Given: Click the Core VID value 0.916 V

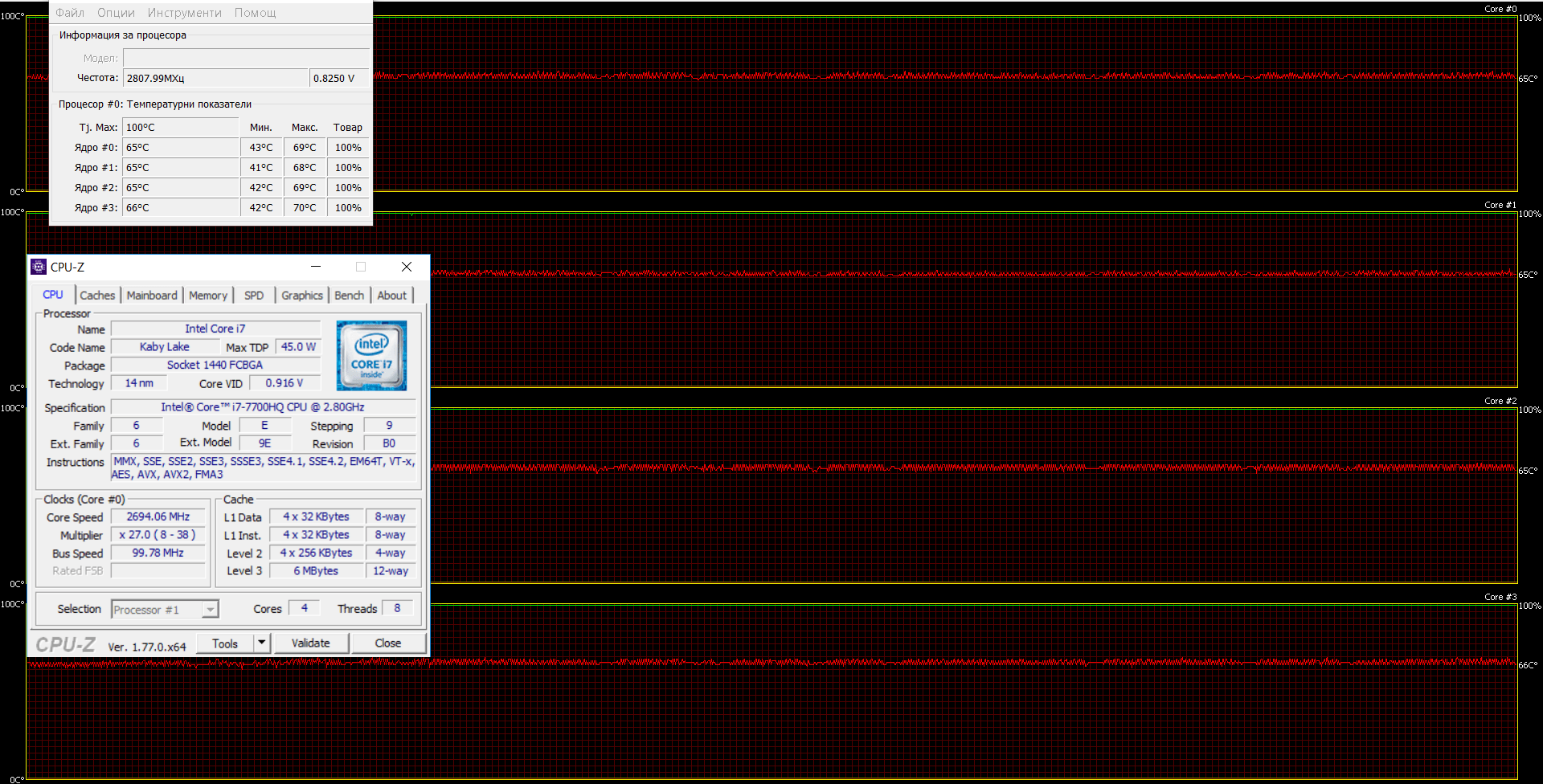Looking at the screenshot, I should pos(284,383).
